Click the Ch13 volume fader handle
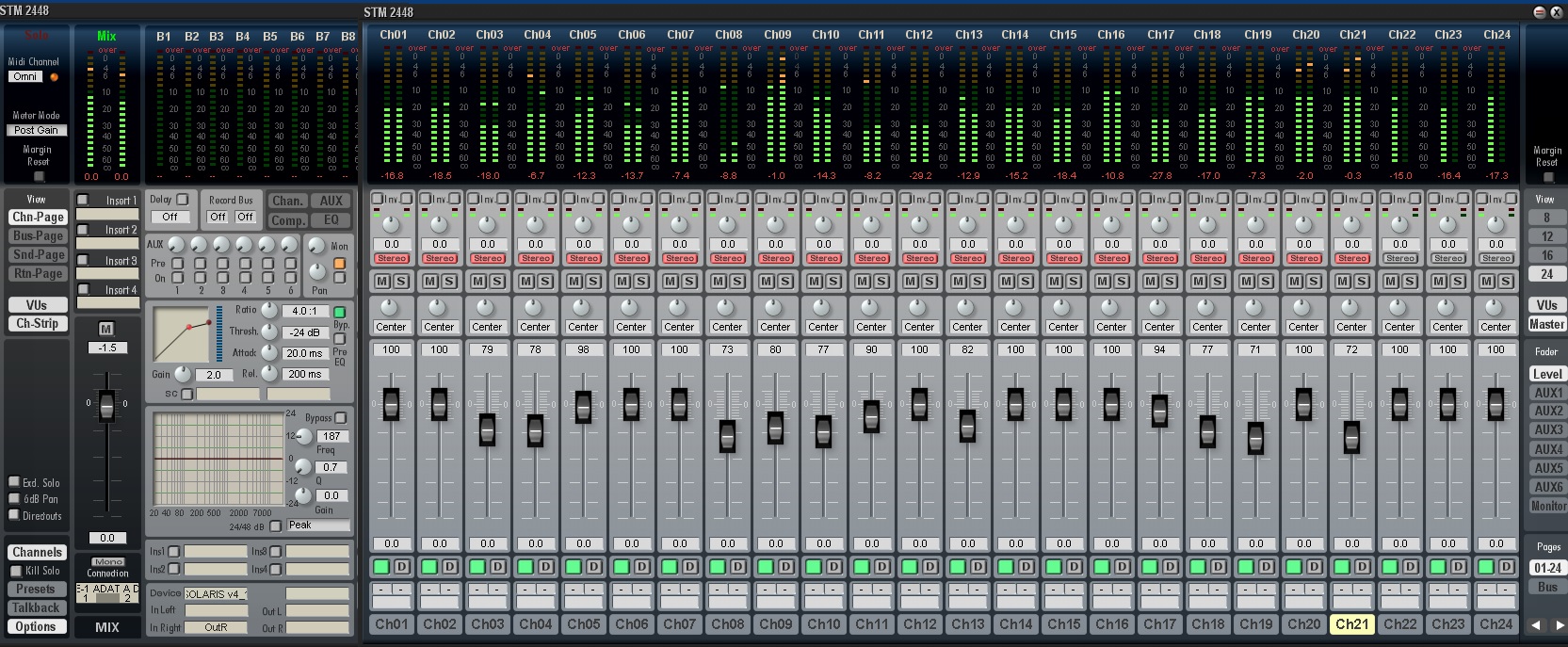The width and height of the screenshot is (1568, 647). click(967, 425)
